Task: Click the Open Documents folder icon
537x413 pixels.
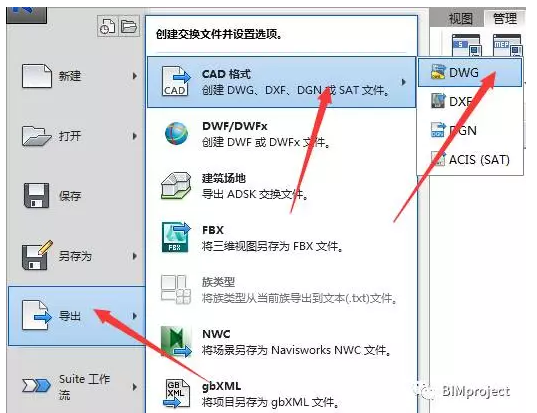Action: pyautogui.click(x=129, y=26)
